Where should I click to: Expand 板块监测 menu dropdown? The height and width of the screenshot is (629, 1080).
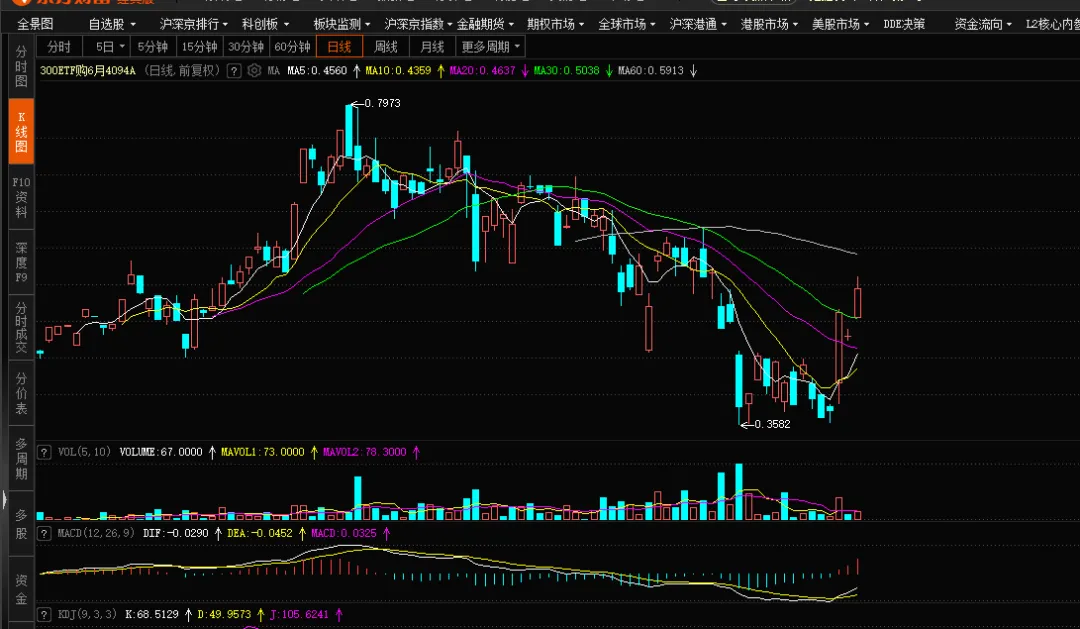point(342,24)
